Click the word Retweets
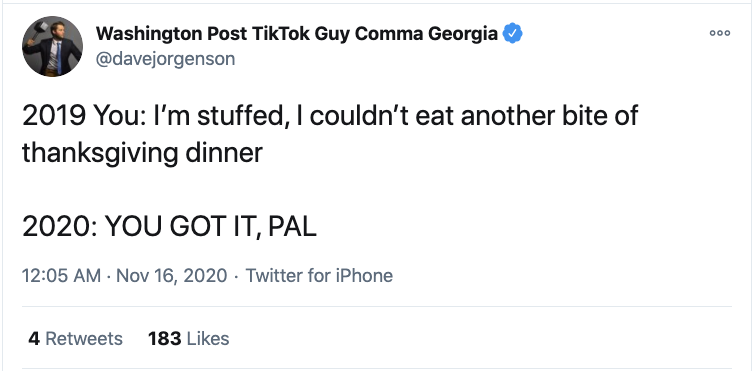This screenshot has height=371, width=754. 84,339
